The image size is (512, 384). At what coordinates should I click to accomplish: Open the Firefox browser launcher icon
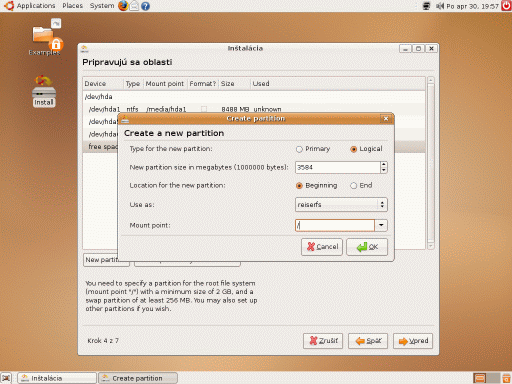click(123, 6)
